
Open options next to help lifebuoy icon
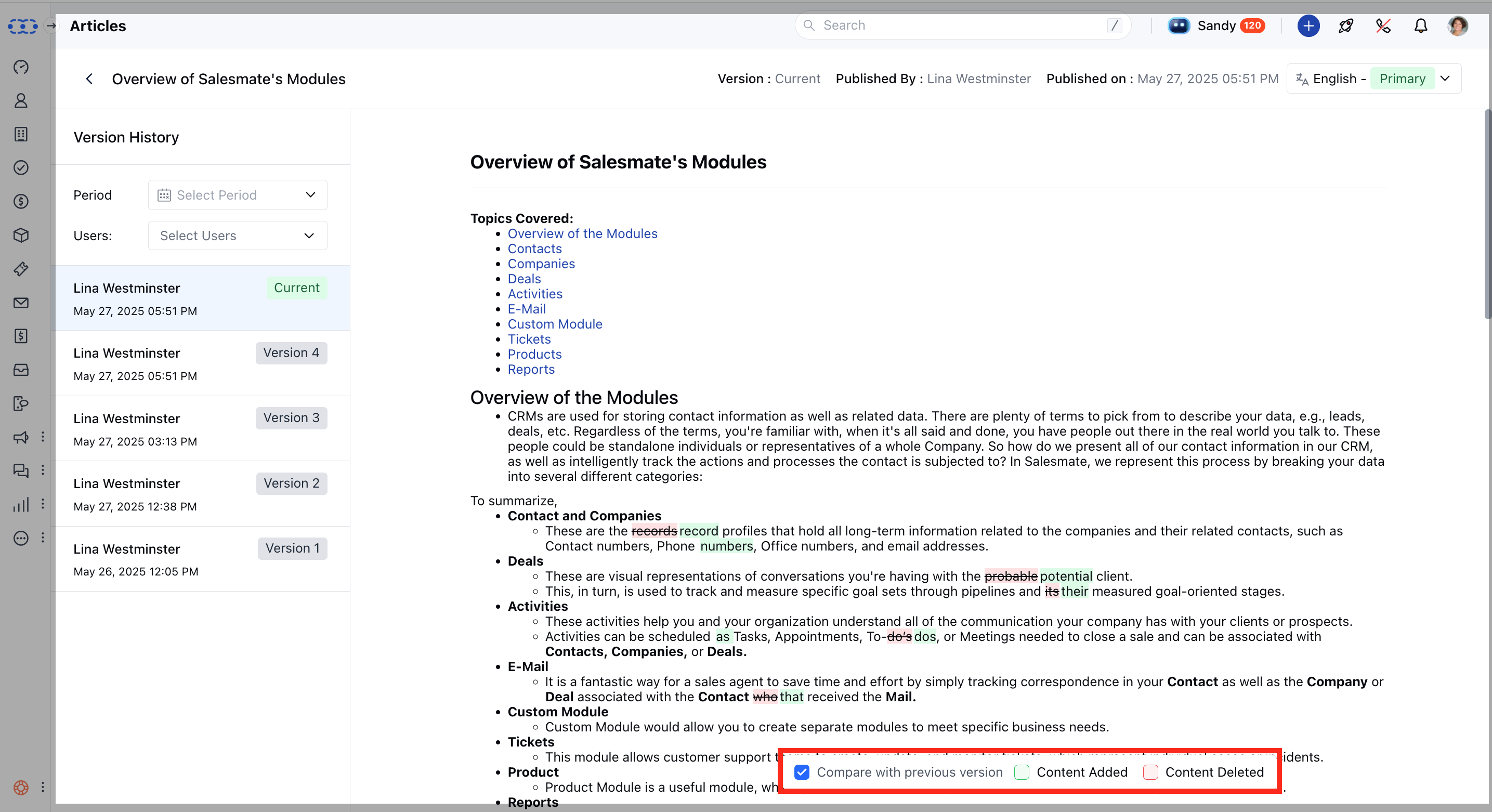pyautogui.click(x=43, y=787)
